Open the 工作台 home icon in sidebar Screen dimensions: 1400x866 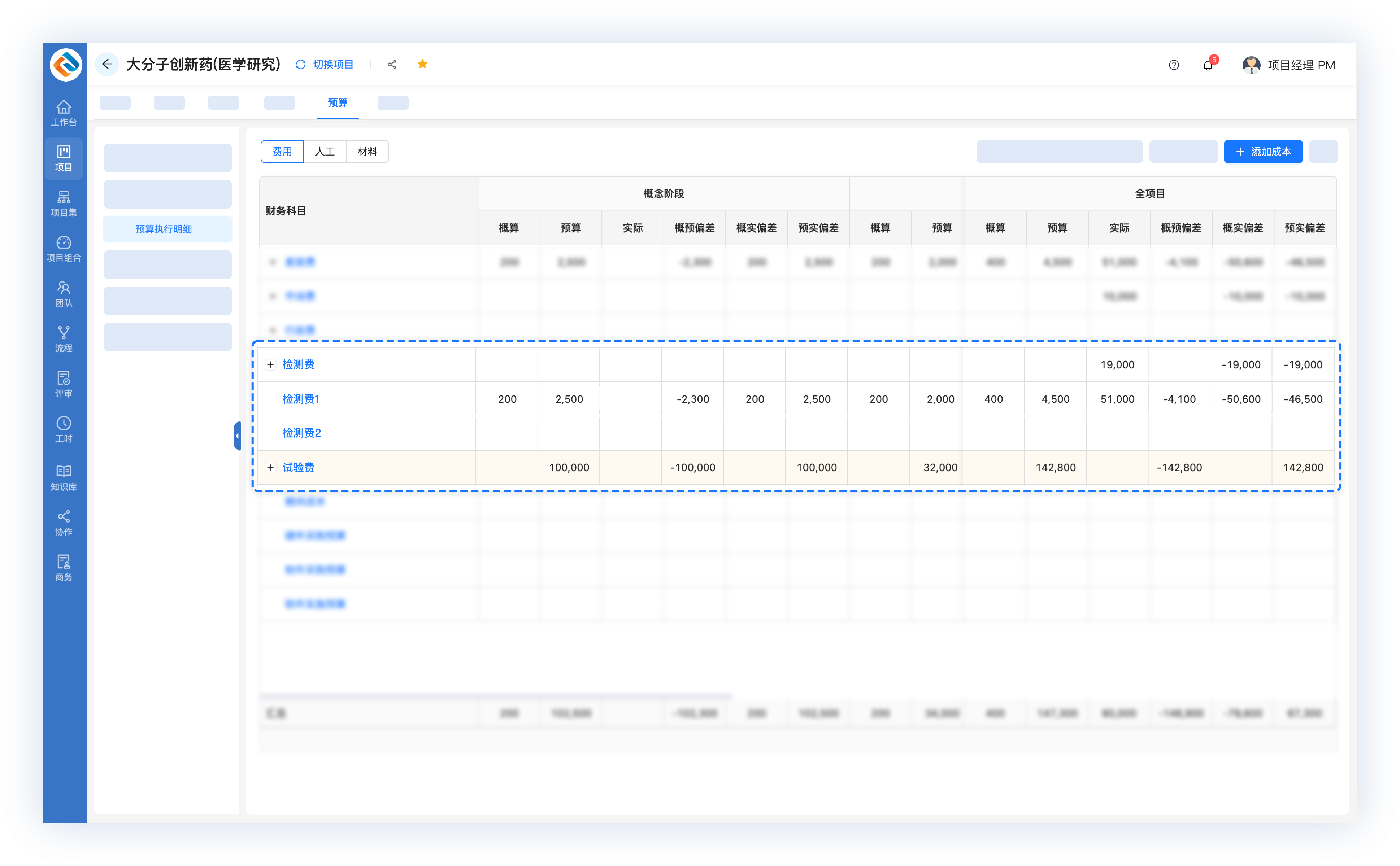tap(64, 113)
